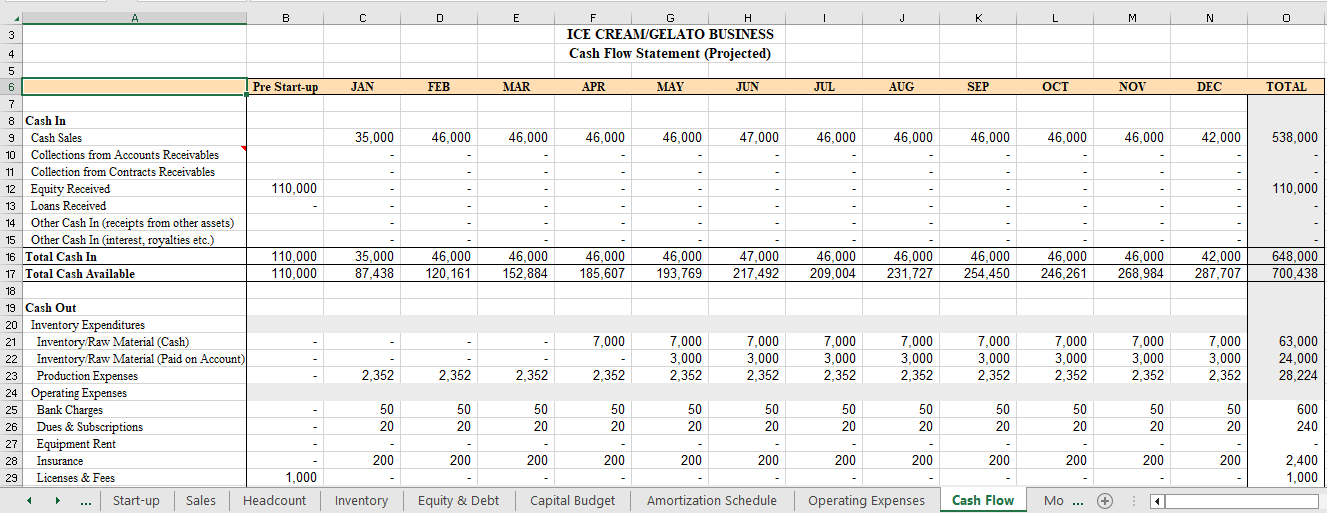
Task: Switch to the Start-up sheet tab
Action: pyautogui.click(x=136, y=500)
